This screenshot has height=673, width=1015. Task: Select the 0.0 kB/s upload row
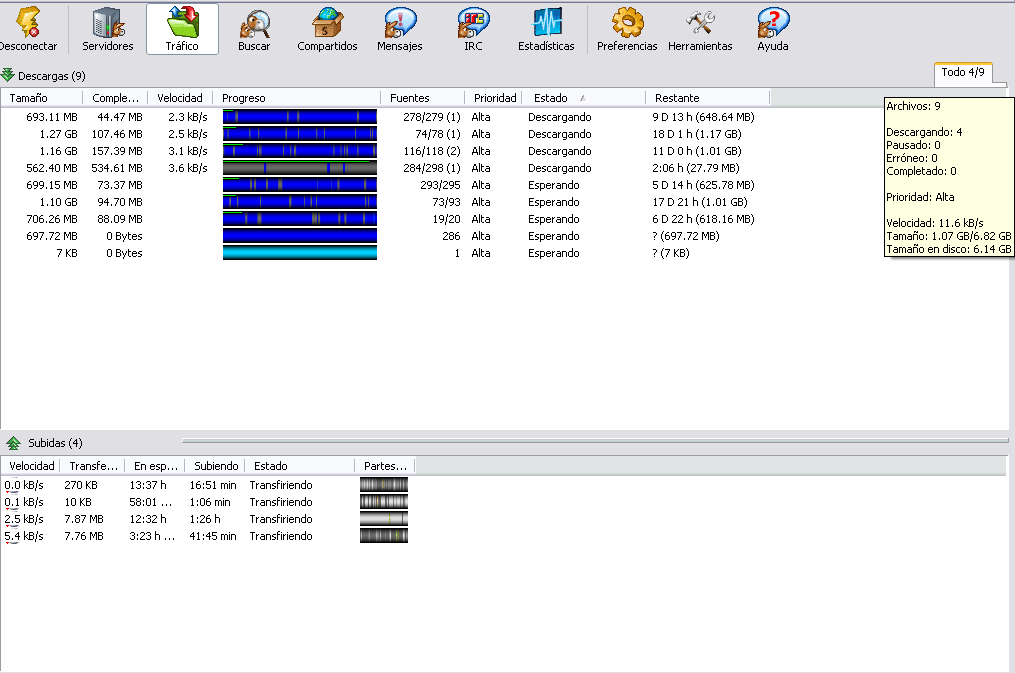coord(207,485)
